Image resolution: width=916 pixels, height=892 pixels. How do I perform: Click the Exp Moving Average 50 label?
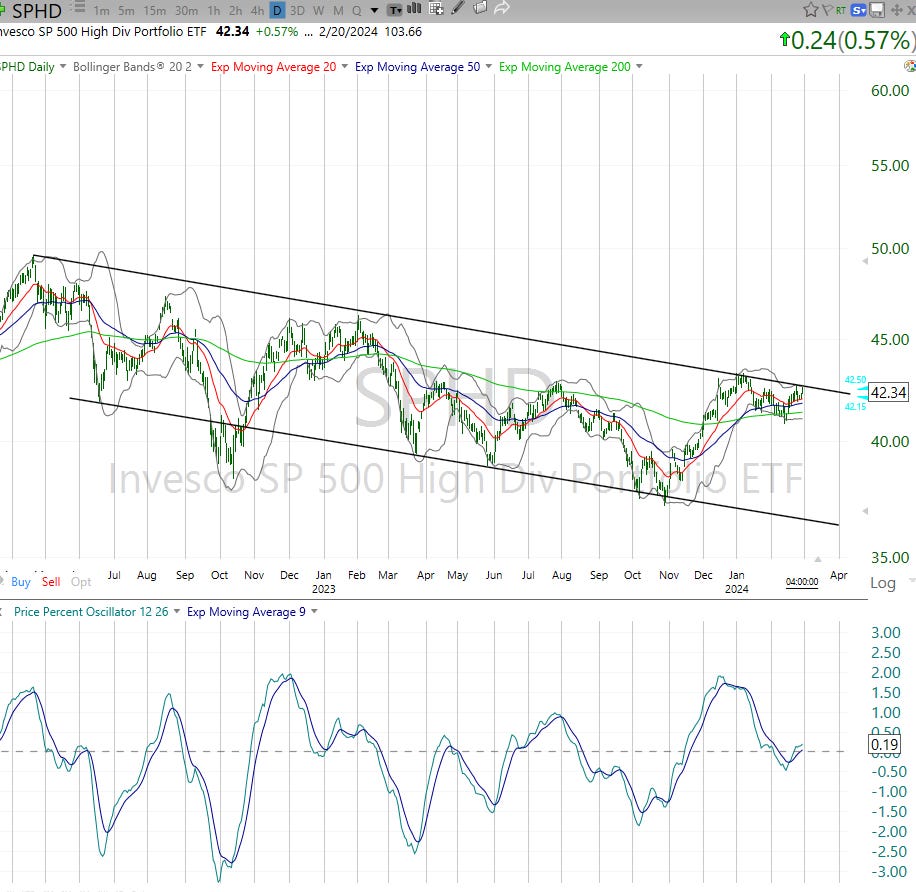click(x=417, y=67)
